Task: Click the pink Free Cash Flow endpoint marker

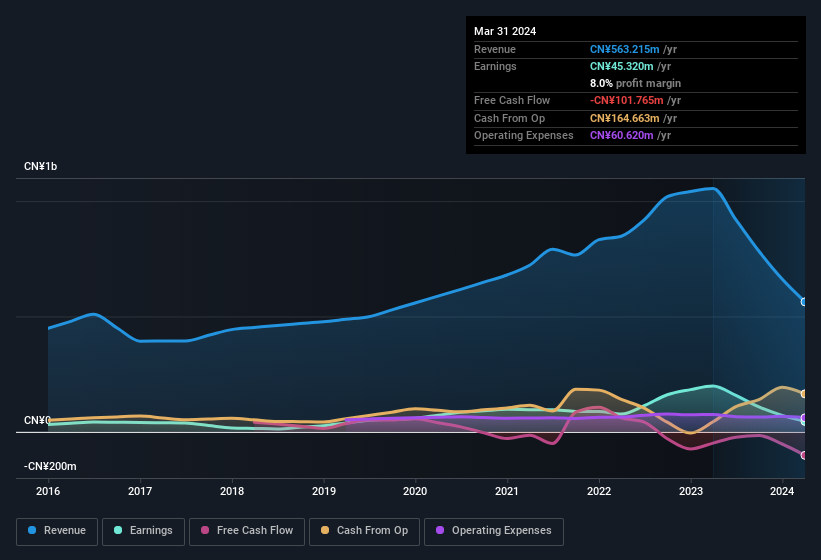Action: coord(804,455)
